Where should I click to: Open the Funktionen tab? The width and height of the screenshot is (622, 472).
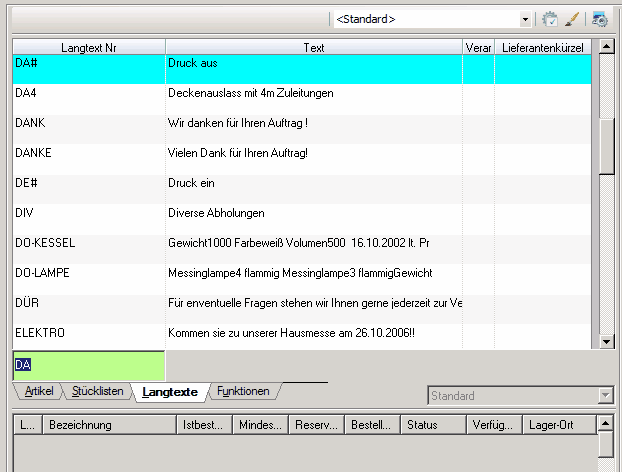(x=243, y=392)
